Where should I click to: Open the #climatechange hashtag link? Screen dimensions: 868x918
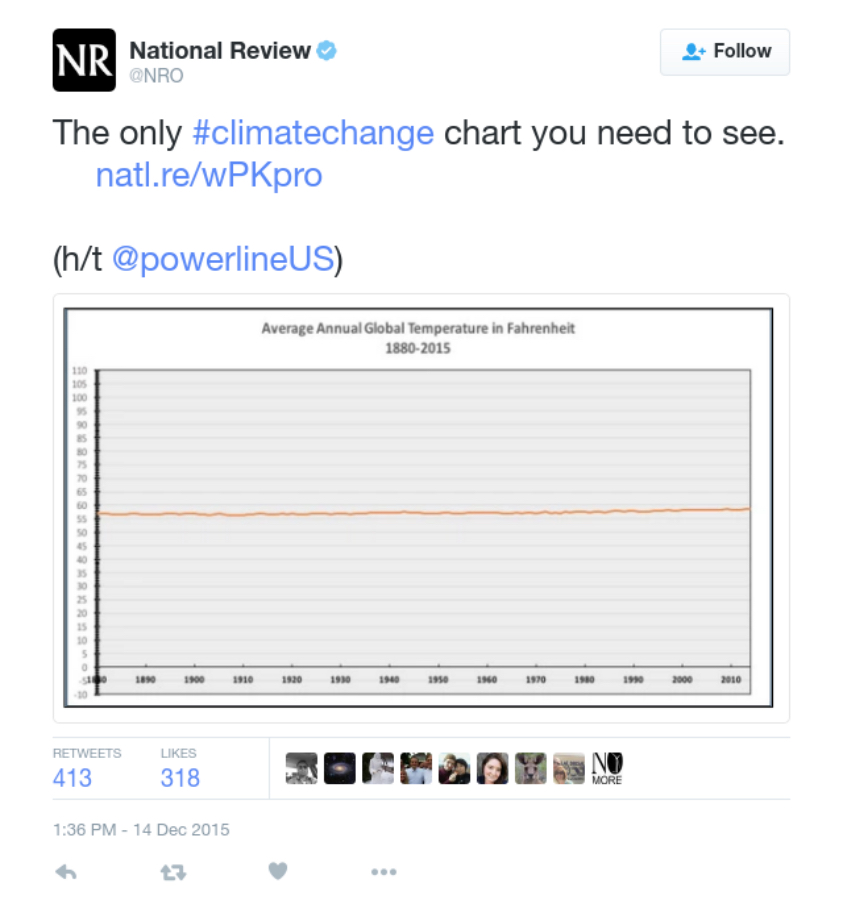pos(313,133)
